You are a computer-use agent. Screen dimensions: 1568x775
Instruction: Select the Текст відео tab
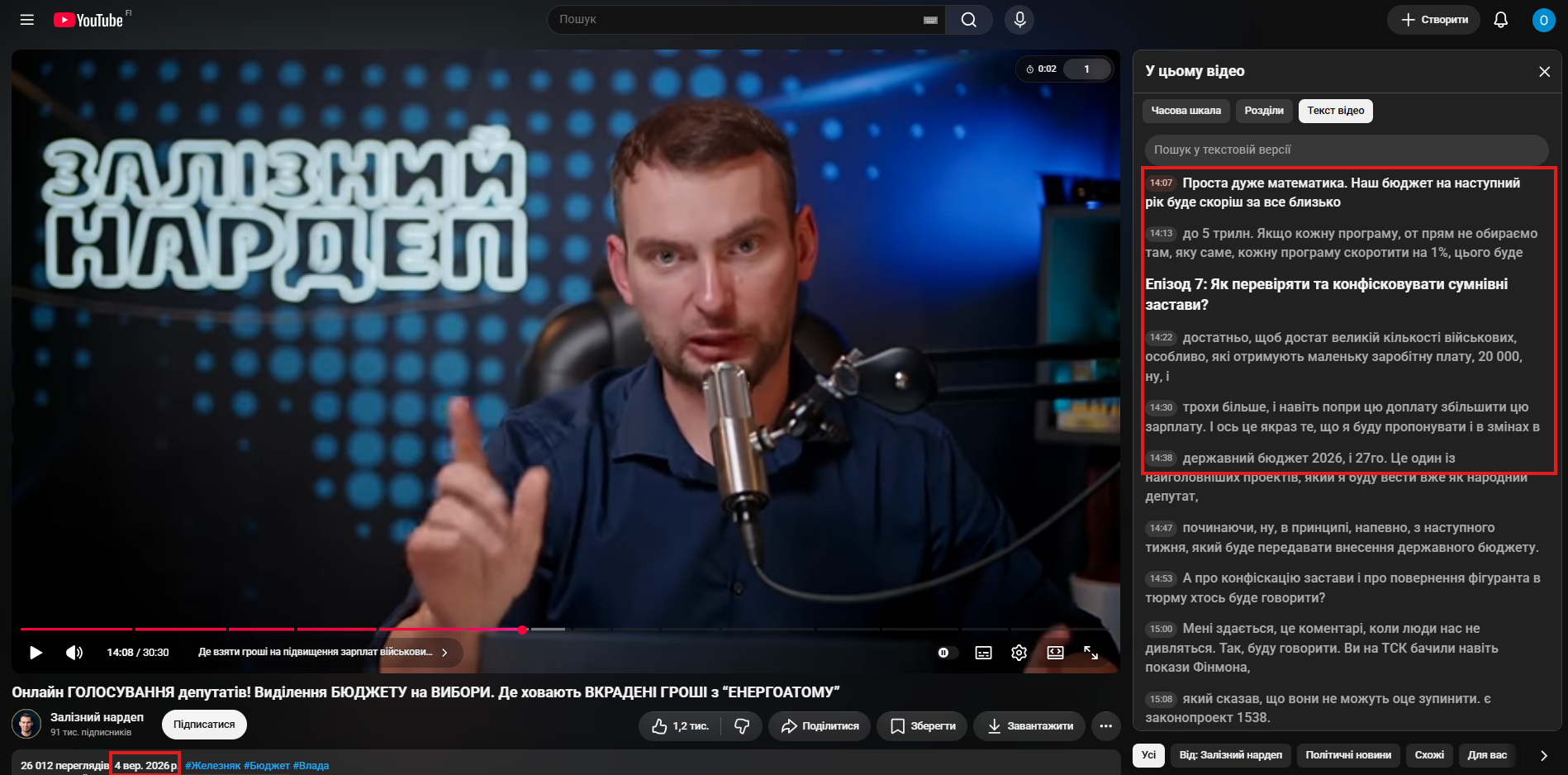coord(1335,111)
